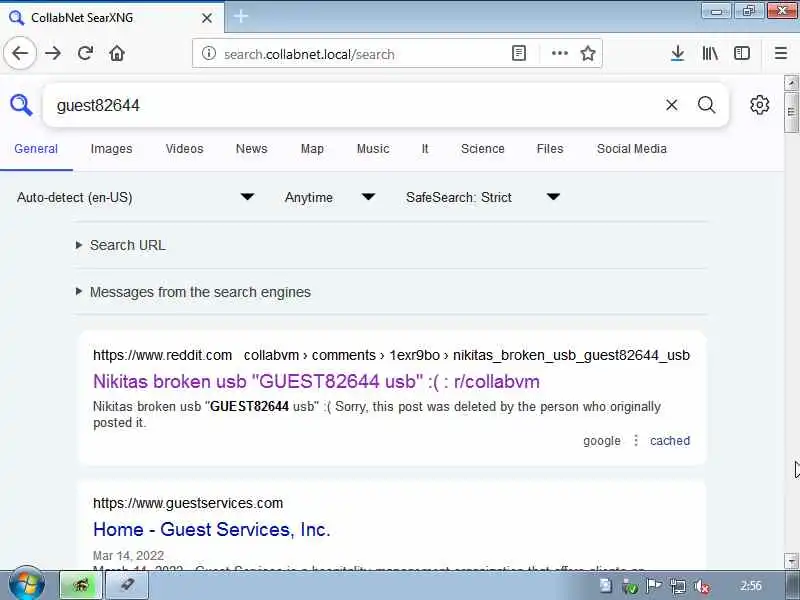
Task: Show the browser sidebar
Action: coord(742,53)
